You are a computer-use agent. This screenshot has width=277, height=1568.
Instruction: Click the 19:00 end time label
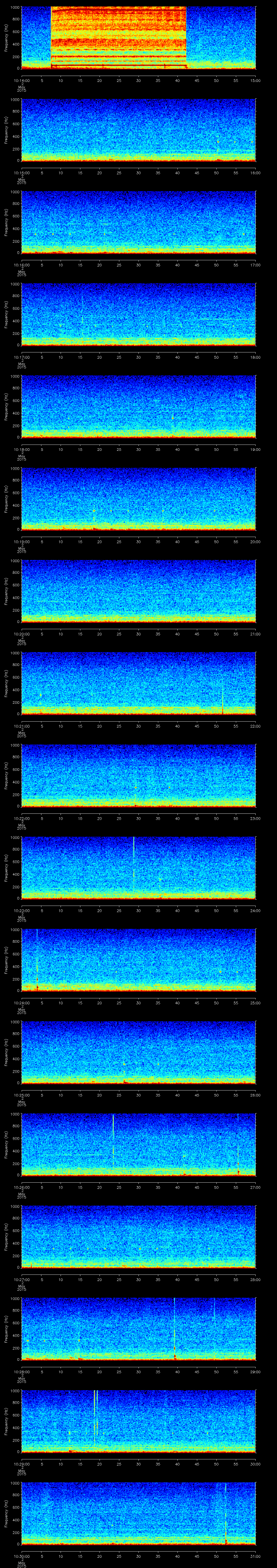tap(255, 450)
